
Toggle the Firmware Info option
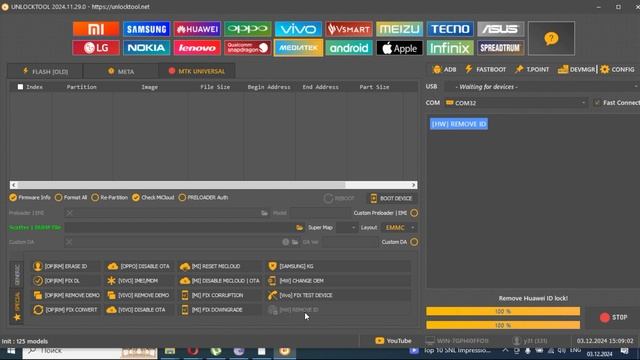pyautogui.click(x=30, y=198)
